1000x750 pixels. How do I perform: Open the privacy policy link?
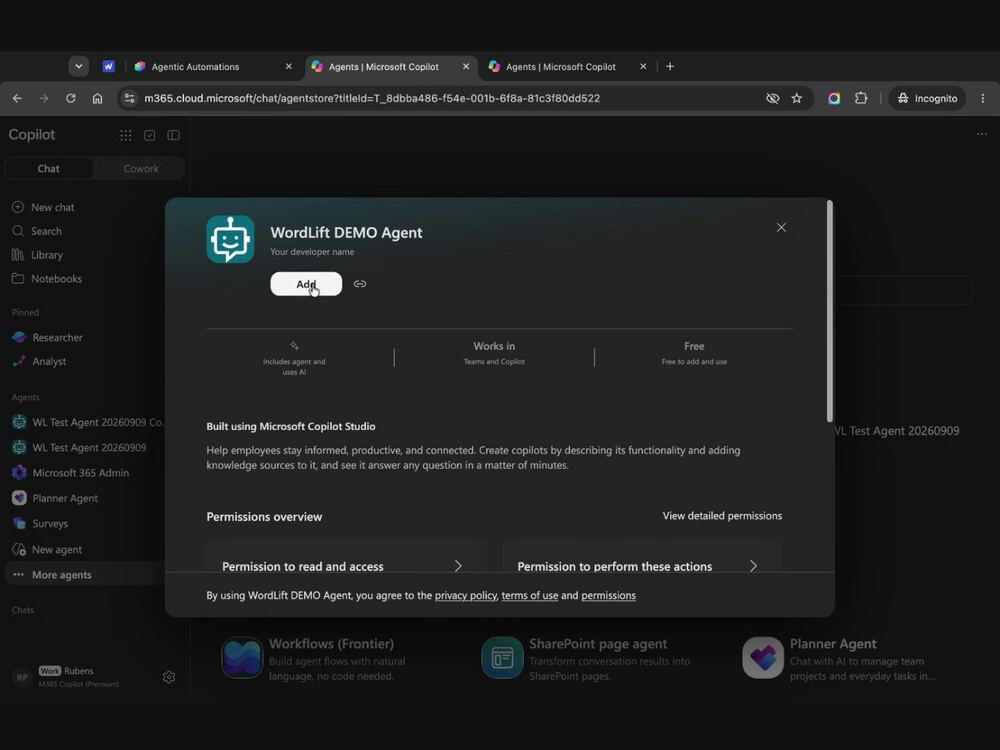click(x=466, y=595)
